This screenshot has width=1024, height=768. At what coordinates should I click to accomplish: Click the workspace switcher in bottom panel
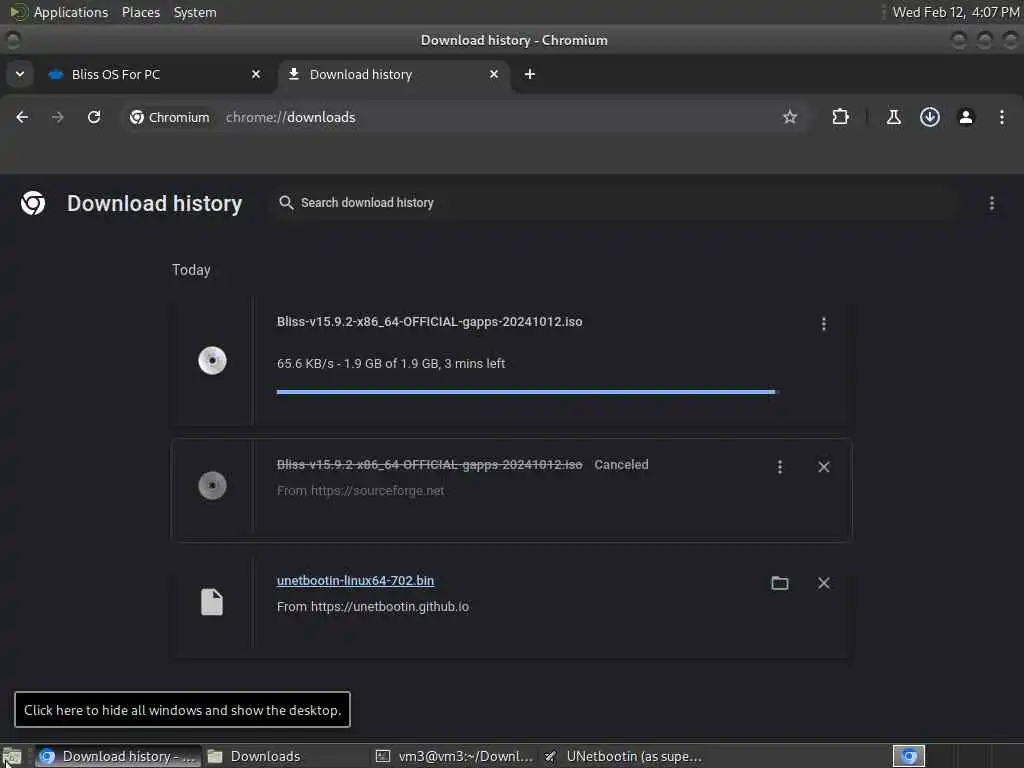point(908,756)
